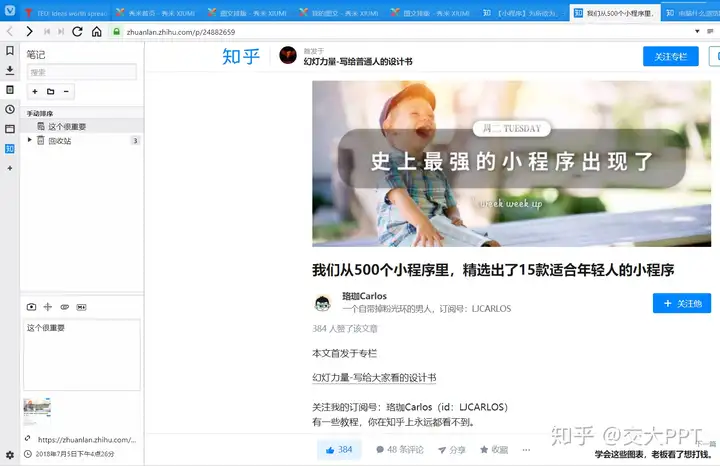The image size is (720, 466).
Task: Click the 384 人赞了该文章 text
Action: coord(344,329)
